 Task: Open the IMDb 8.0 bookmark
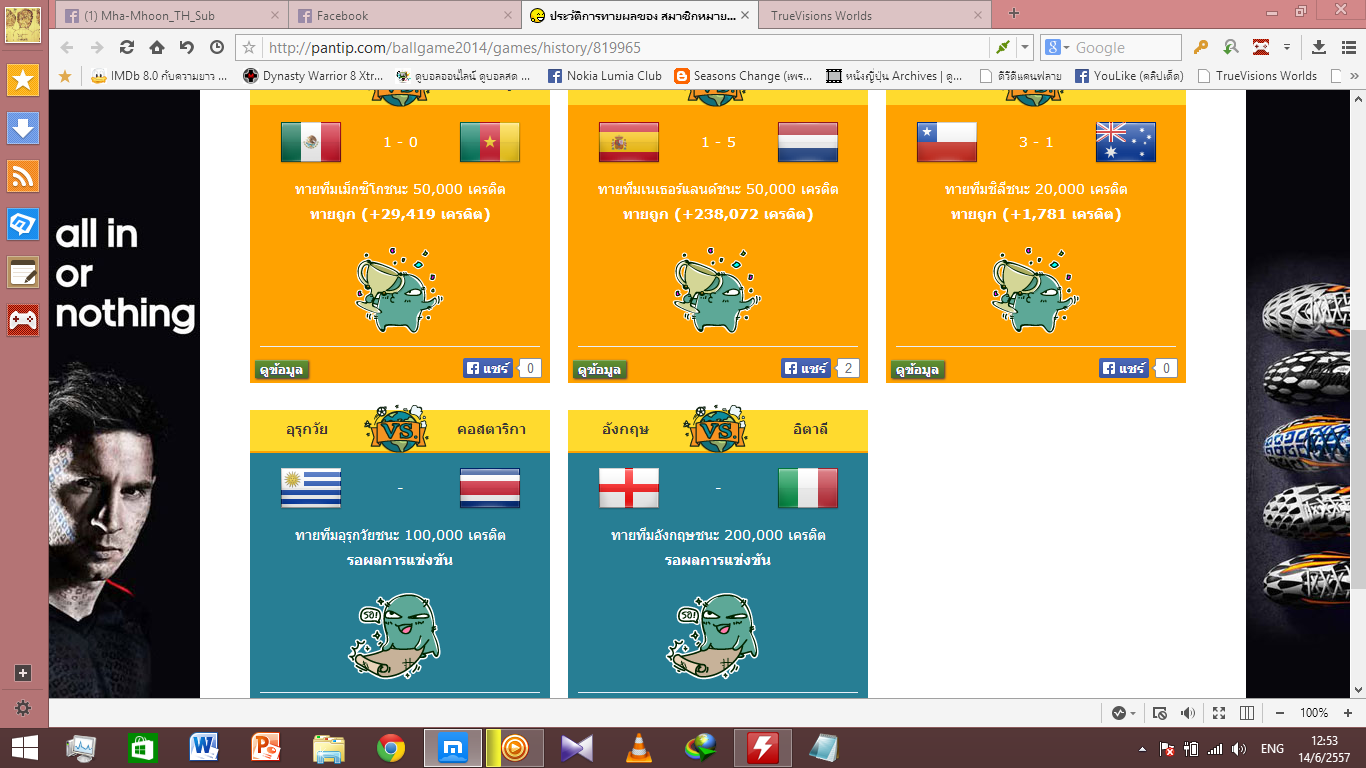[x=160, y=75]
